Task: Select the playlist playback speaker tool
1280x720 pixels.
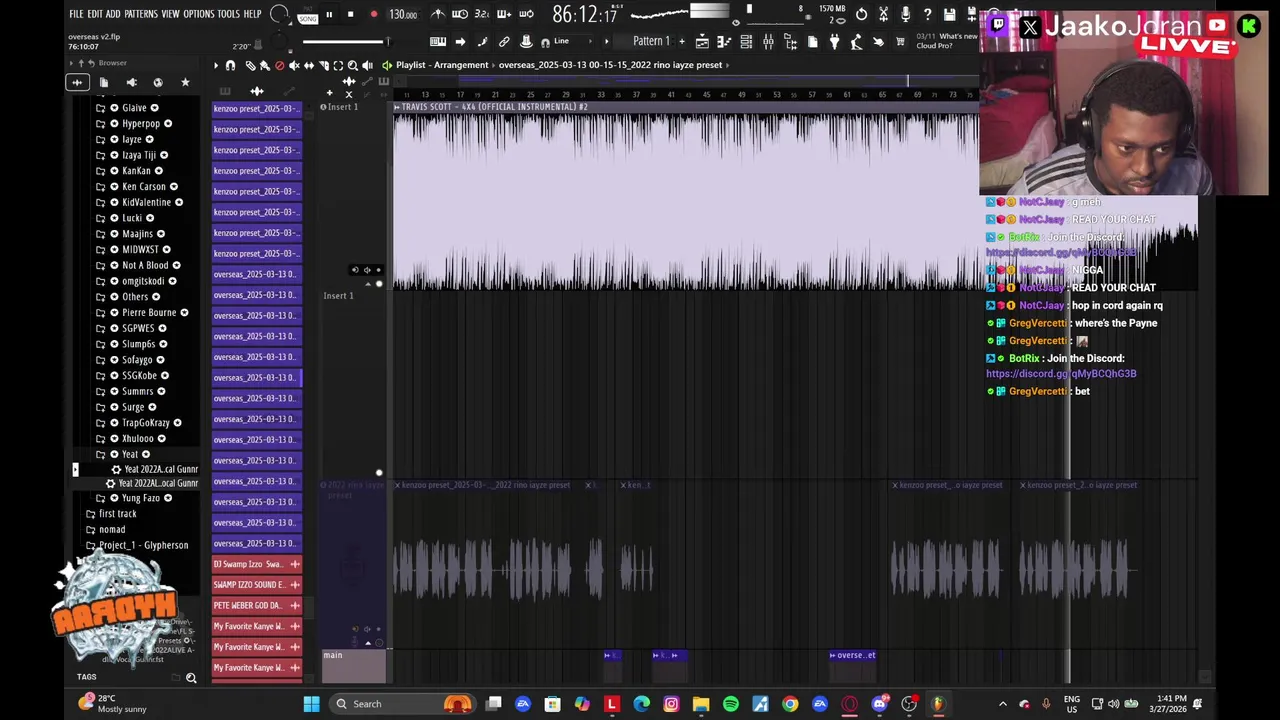Action: pos(367,65)
